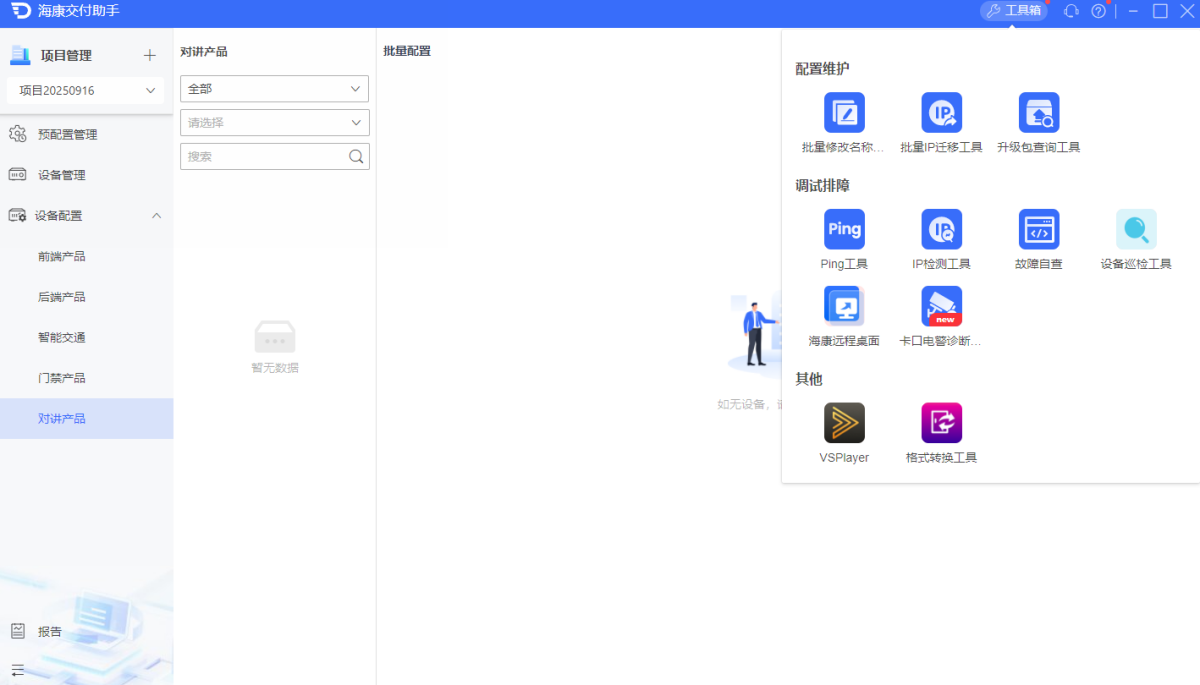Open 海康远程桌面 remote desktop
The width and height of the screenshot is (1200, 685).
(x=844, y=307)
